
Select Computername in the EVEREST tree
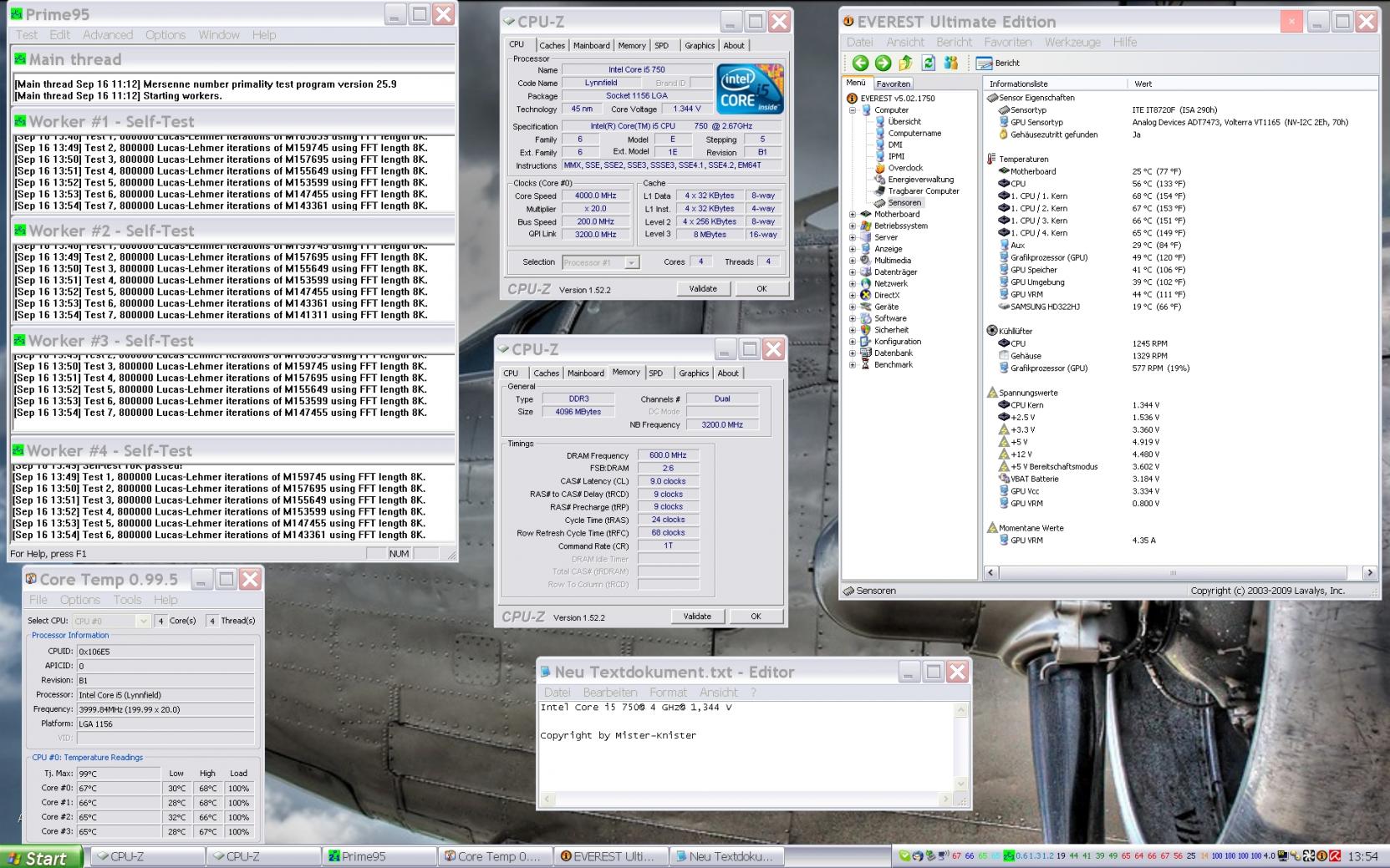coord(914,133)
